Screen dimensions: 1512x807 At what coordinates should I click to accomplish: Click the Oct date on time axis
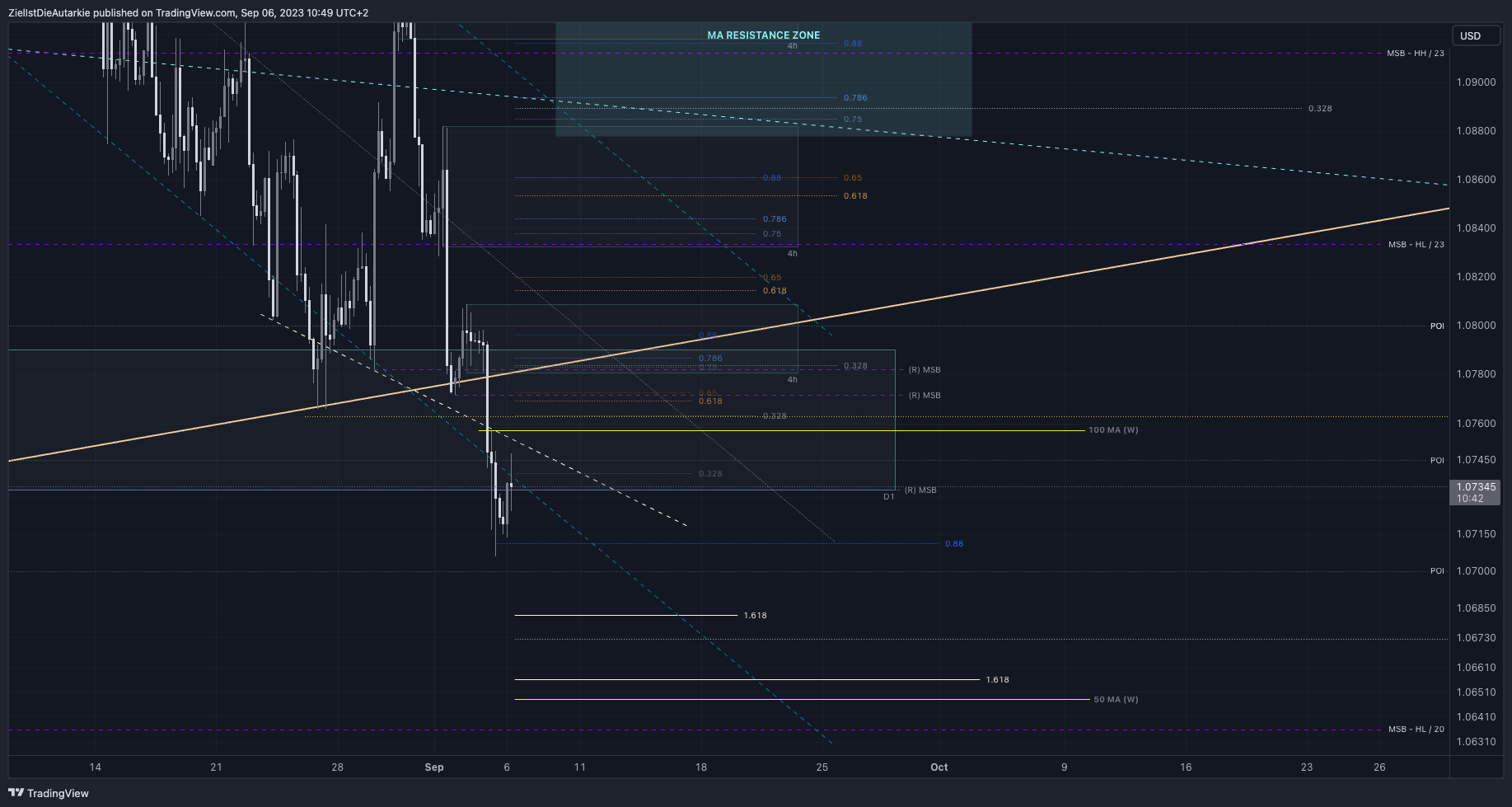(939, 767)
